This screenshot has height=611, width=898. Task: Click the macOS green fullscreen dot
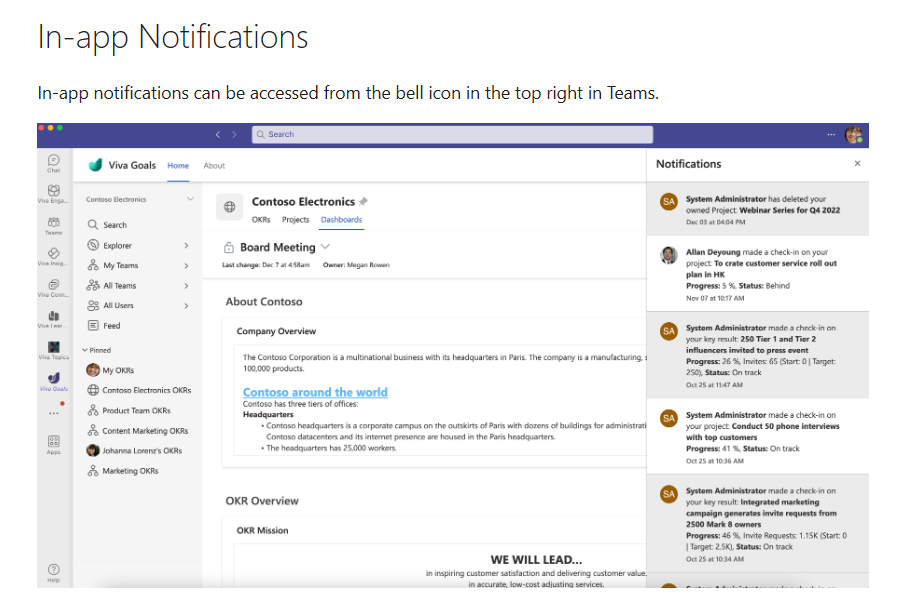tap(60, 128)
